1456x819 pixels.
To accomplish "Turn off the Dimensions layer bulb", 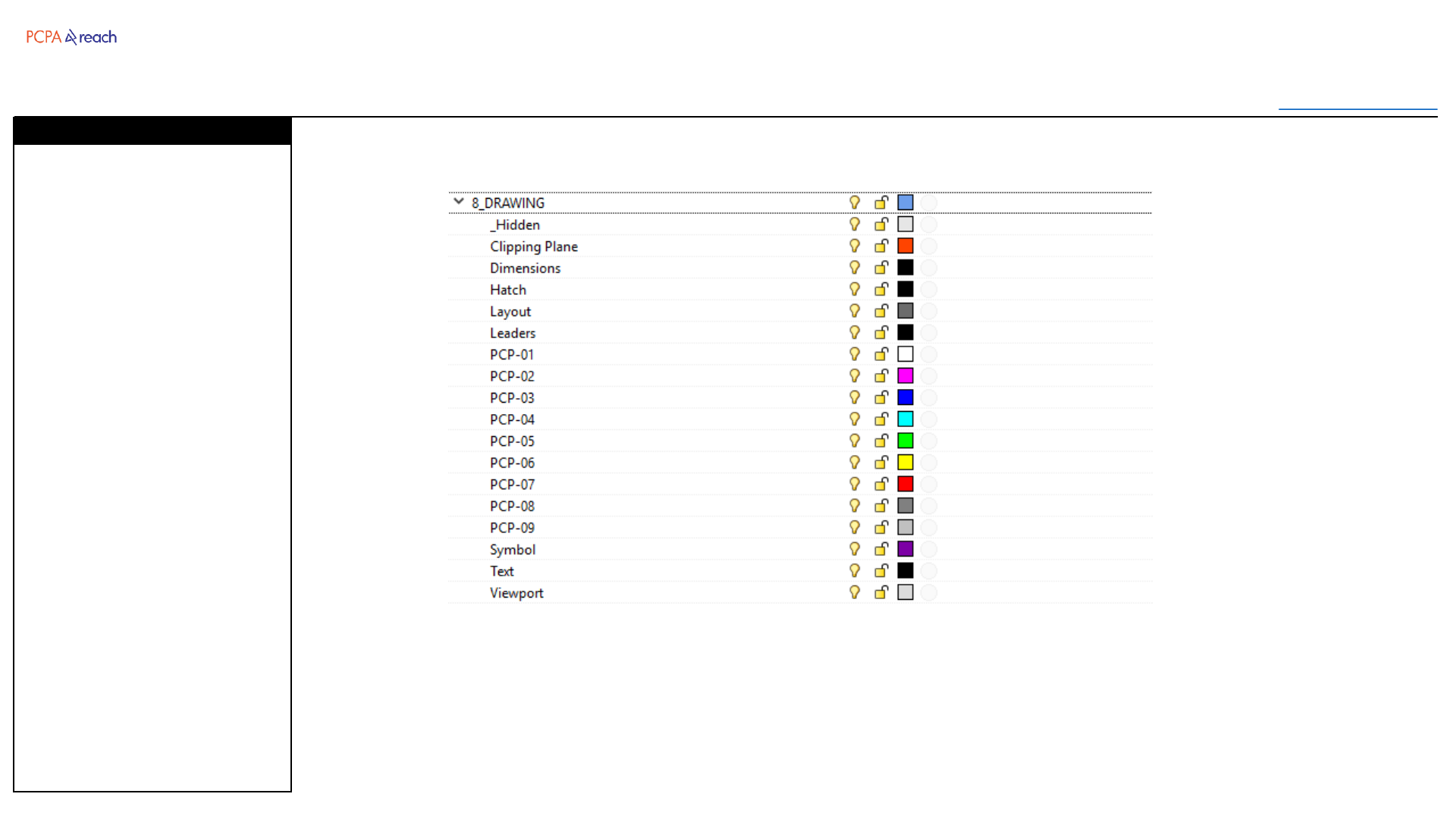I will coord(855,268).
